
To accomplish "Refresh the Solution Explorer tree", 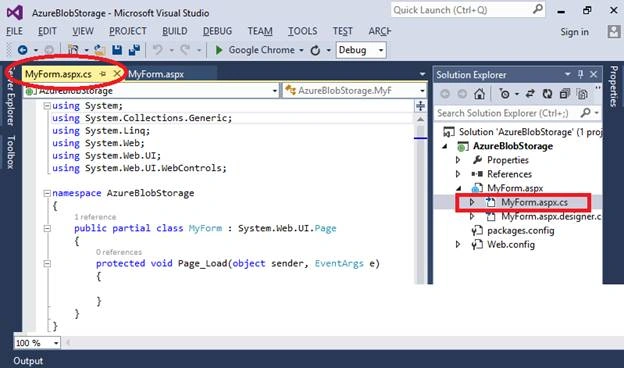I will pyautogui.click(x=548, y=94).
